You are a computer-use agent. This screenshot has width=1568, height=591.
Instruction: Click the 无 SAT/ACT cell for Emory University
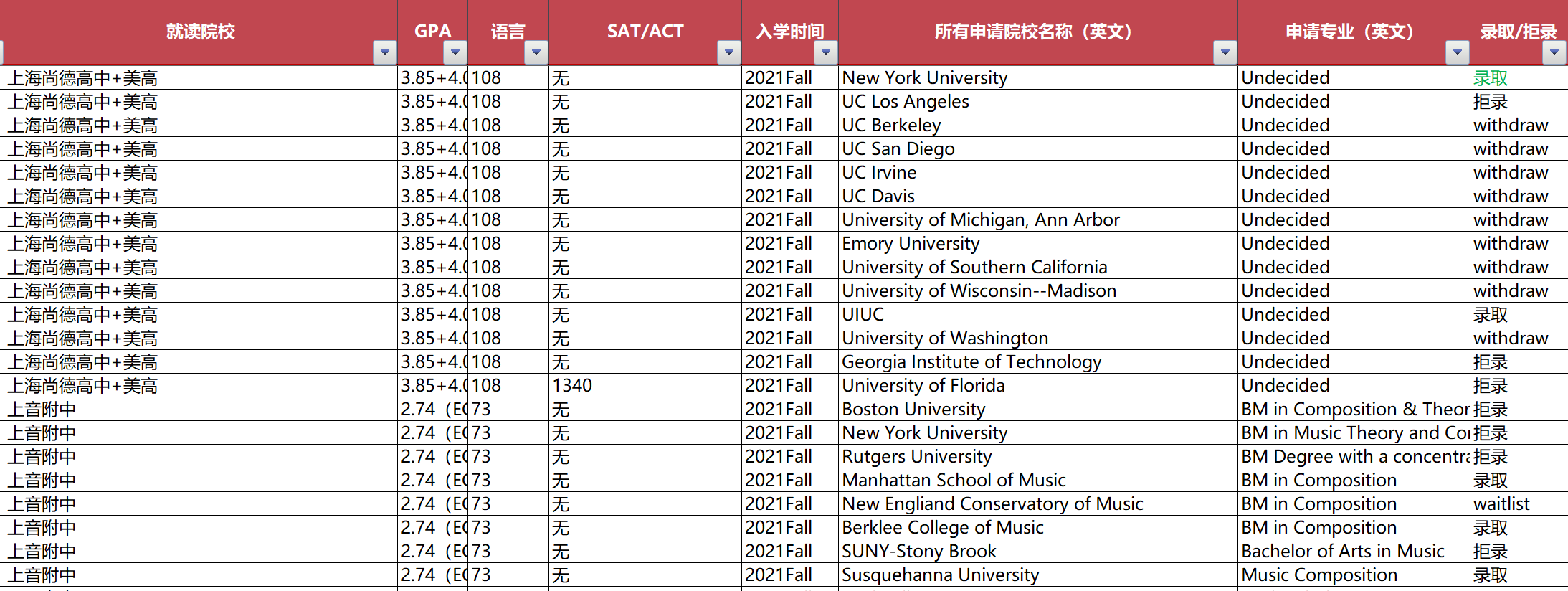tap(645, 244)
